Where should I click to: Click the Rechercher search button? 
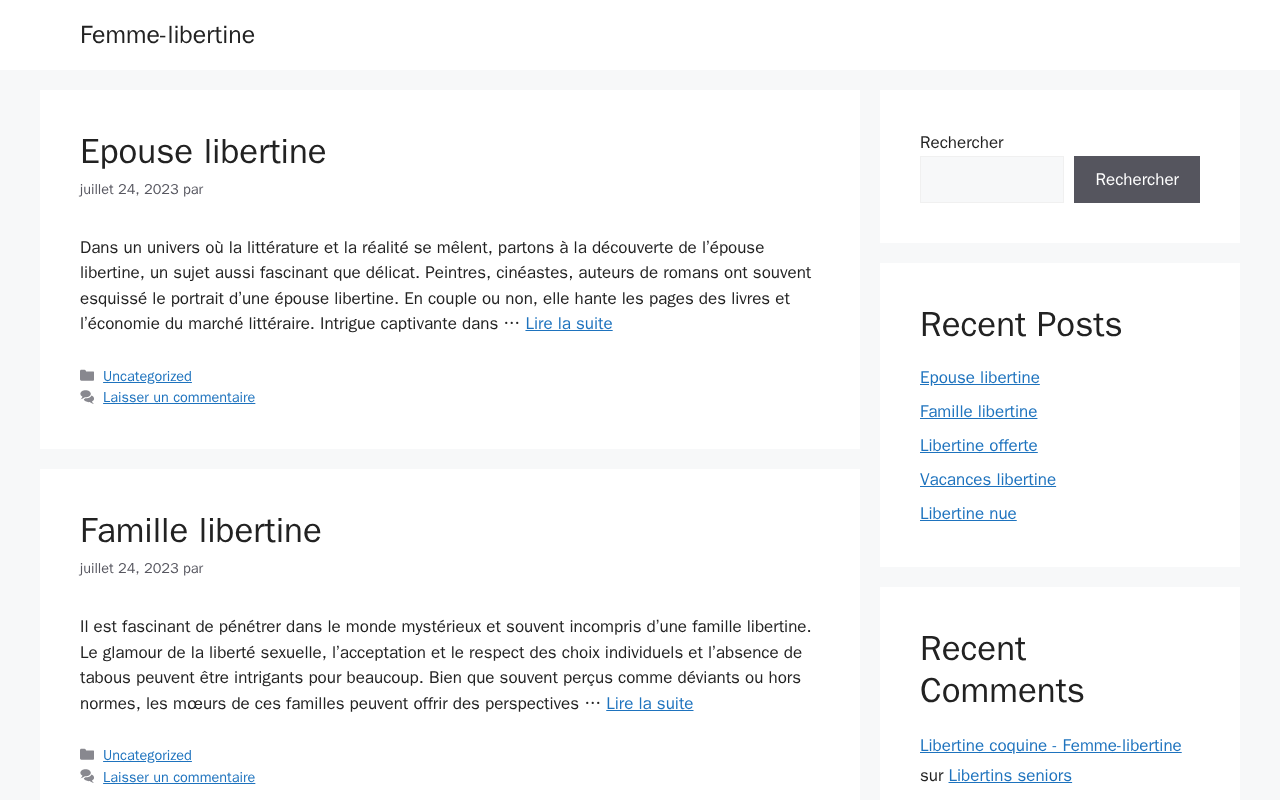pyautogui.click(x=1137, y=179)
